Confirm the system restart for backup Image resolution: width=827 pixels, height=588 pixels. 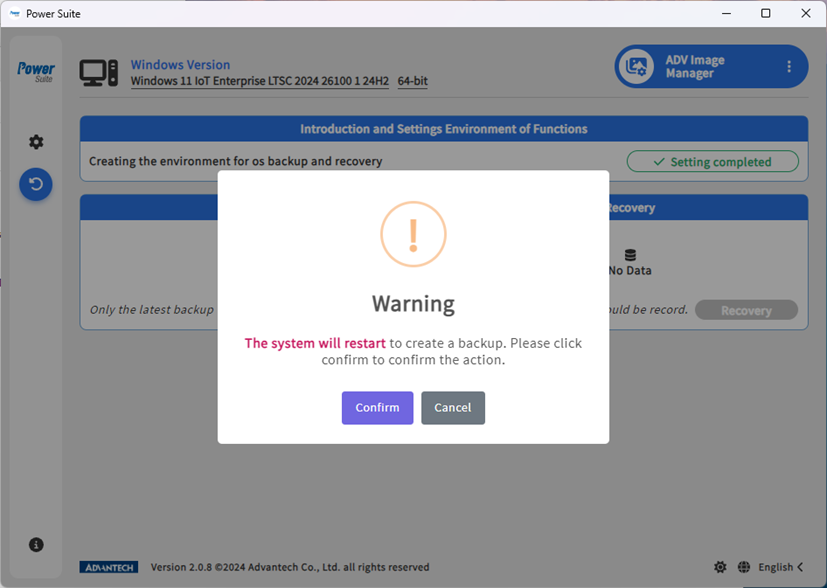(x=377, y=408)
